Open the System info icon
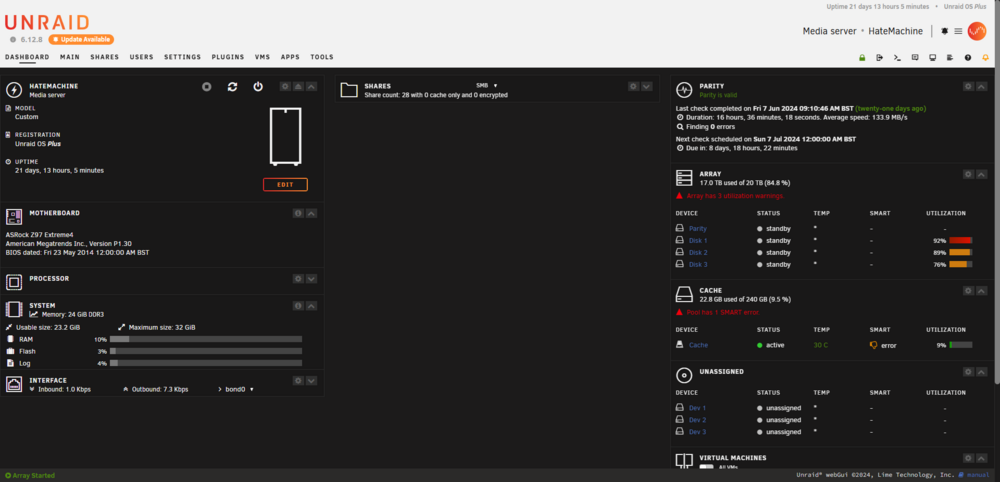Screen dimensions: 1000x482 point(298,306)
